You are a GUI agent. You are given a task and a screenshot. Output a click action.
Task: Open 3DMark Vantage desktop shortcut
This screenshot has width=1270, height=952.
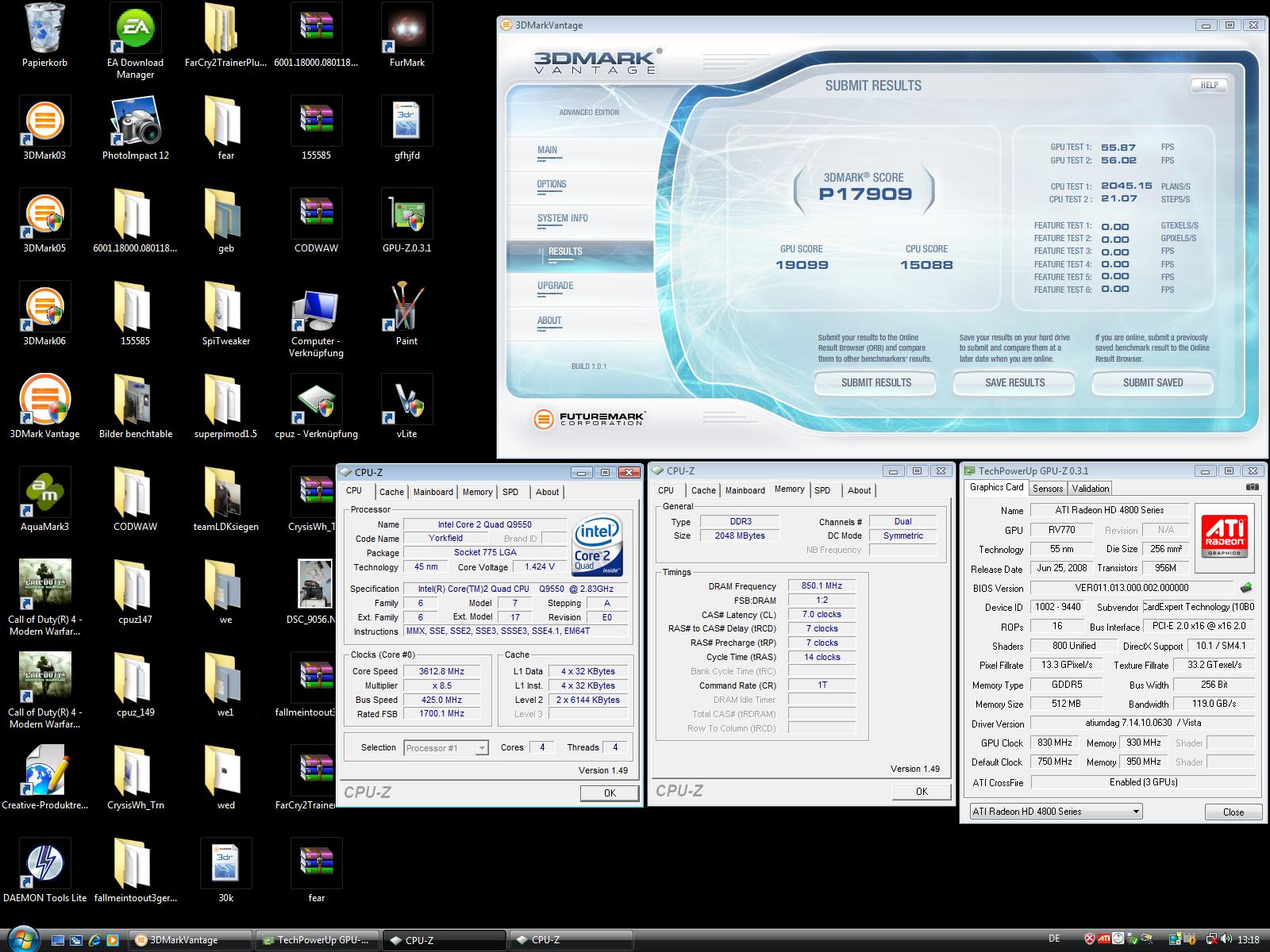pyautogui.click(x=44, y=407)
